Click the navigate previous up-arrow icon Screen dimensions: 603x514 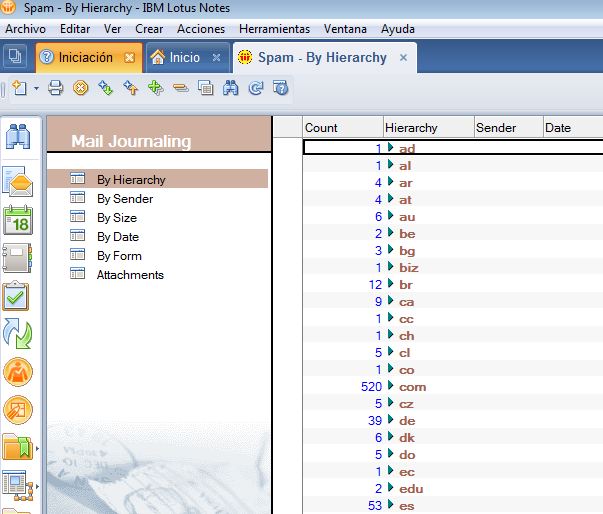[x=131, y=88]
